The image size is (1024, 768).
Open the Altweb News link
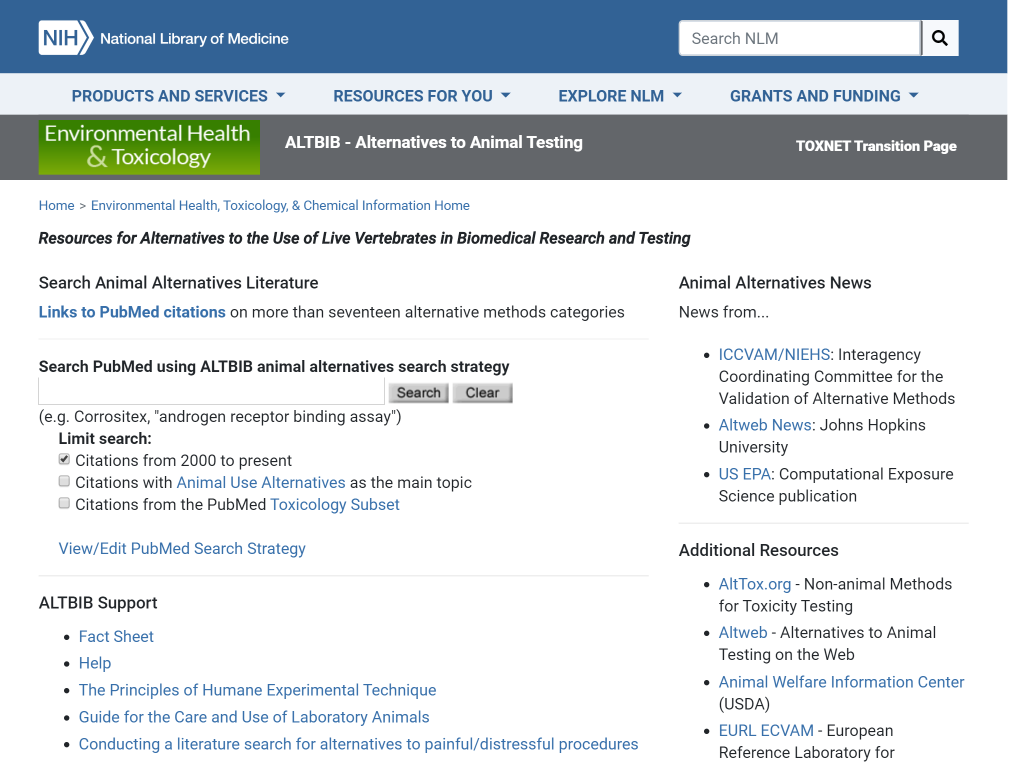pyautogui.click(x=765, y=425)
